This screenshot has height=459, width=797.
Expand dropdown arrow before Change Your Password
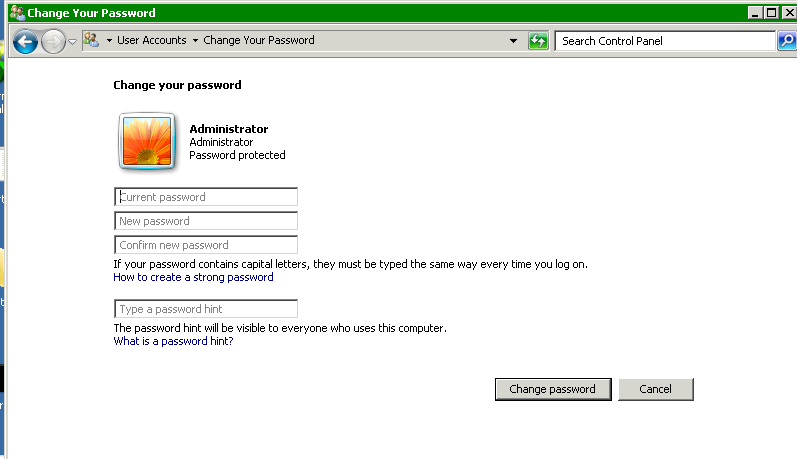tap(195, 41)
